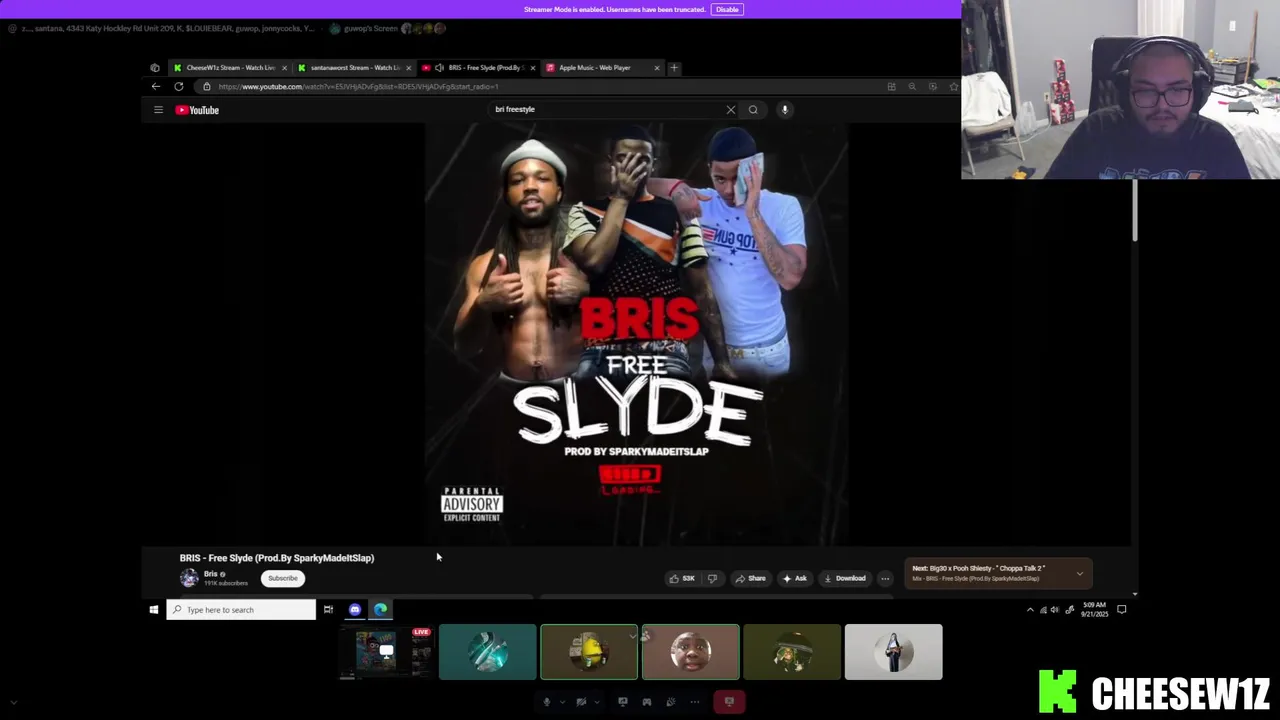This screenshot has width=1280, height=720.
Task: Select the yellow character participant tile
Action: coord(589,652)
